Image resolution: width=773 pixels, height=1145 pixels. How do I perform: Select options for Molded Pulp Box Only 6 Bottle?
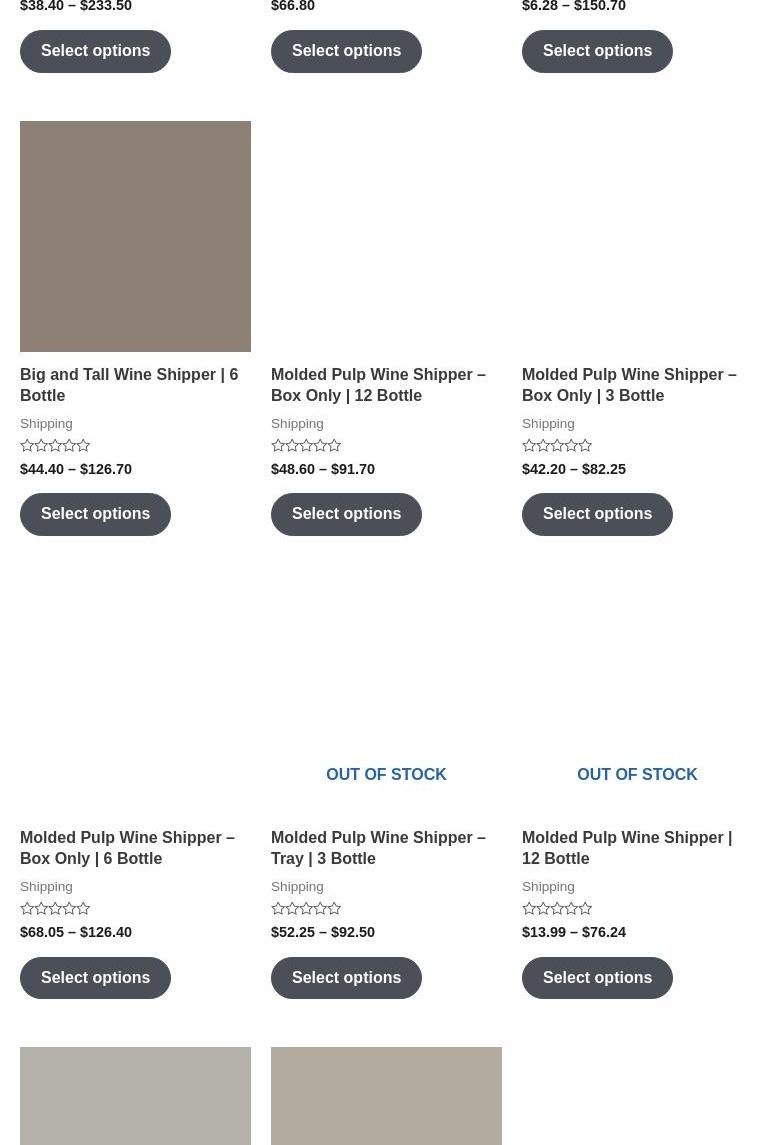coord(95,977)
